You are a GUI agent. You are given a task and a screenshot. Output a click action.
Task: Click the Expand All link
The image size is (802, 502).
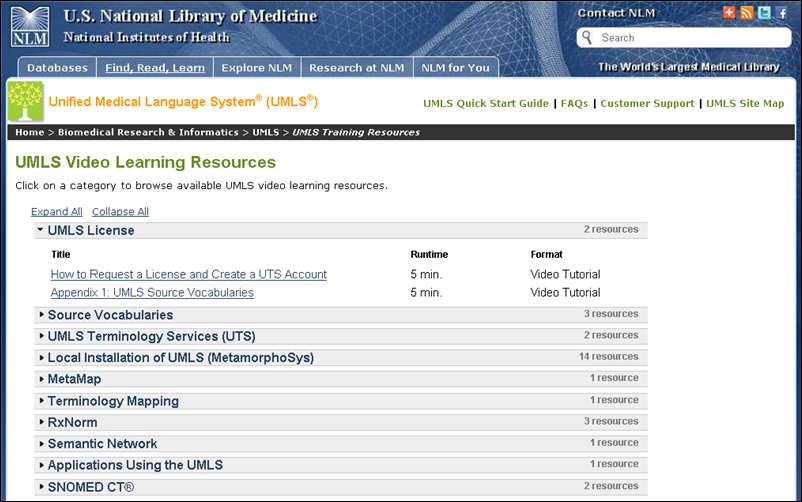pyautogui.click(x=56, y=211)
